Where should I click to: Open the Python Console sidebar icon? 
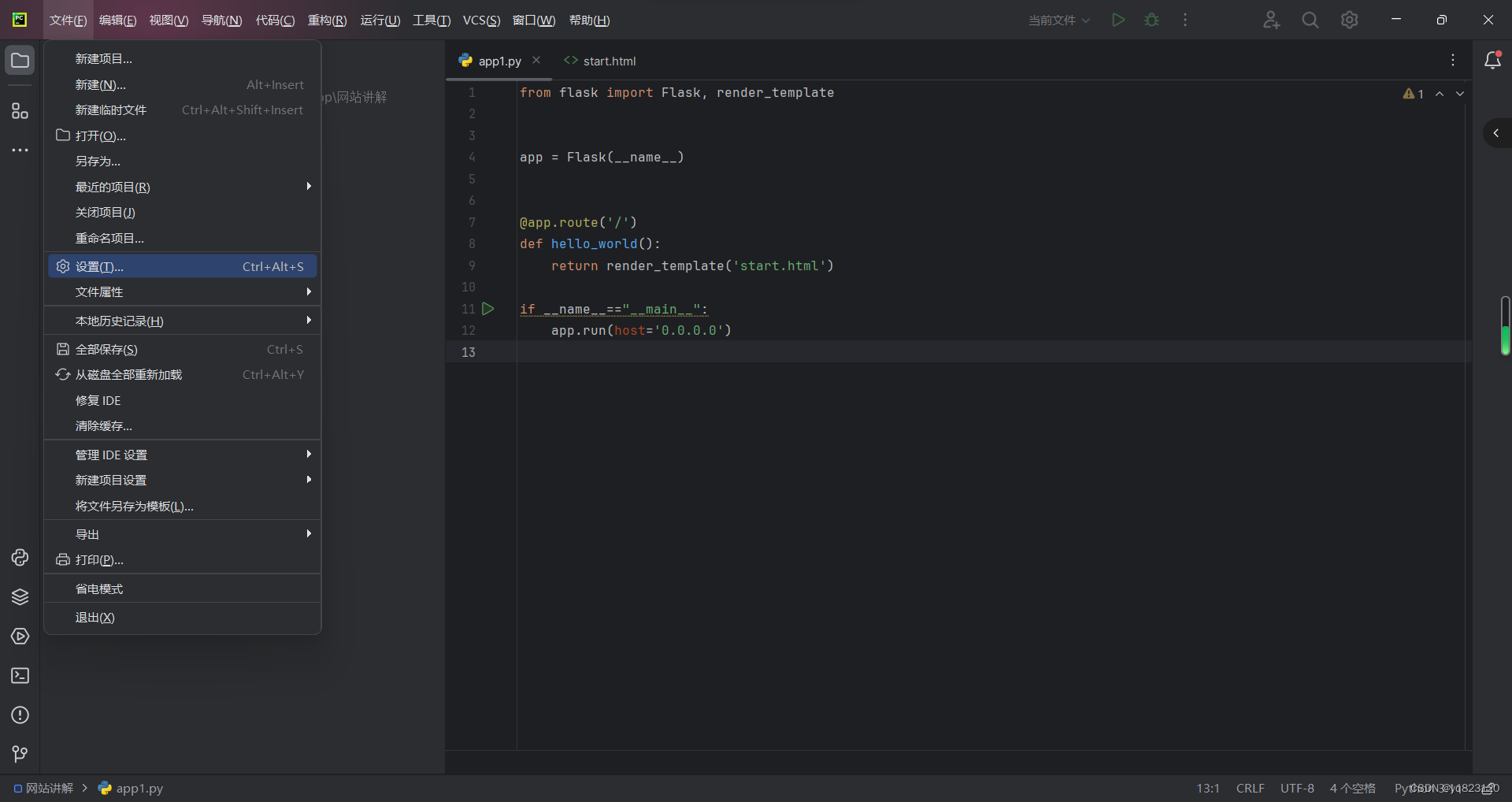20,558
